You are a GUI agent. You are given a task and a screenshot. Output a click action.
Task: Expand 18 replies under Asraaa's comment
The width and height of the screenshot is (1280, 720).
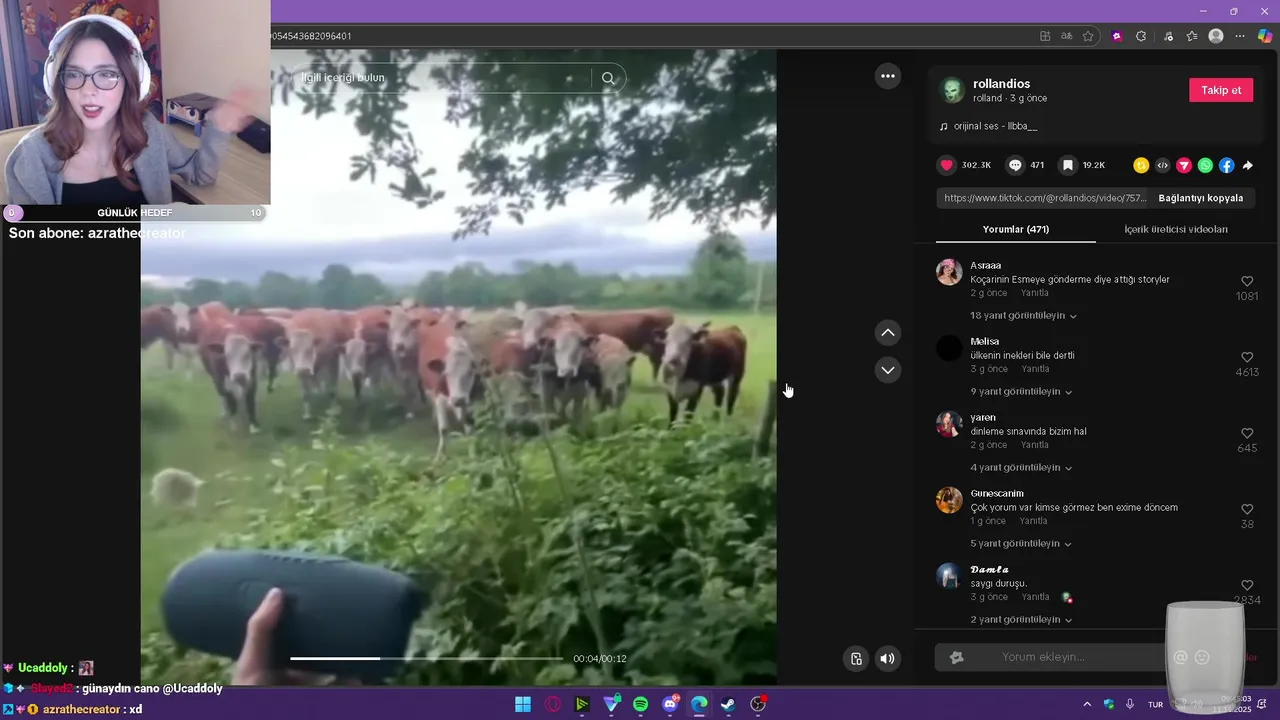tap(1023, 316)
